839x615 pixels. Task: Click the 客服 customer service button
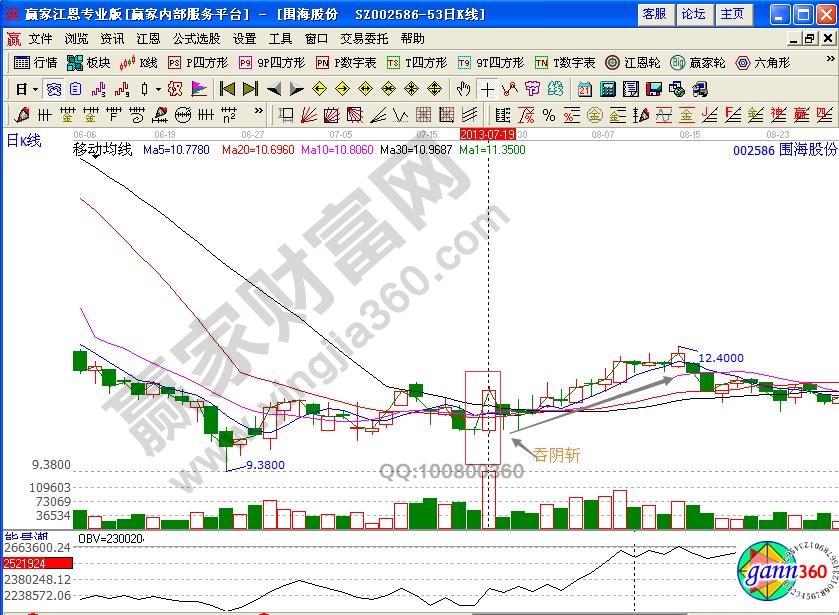click(653, 14)
